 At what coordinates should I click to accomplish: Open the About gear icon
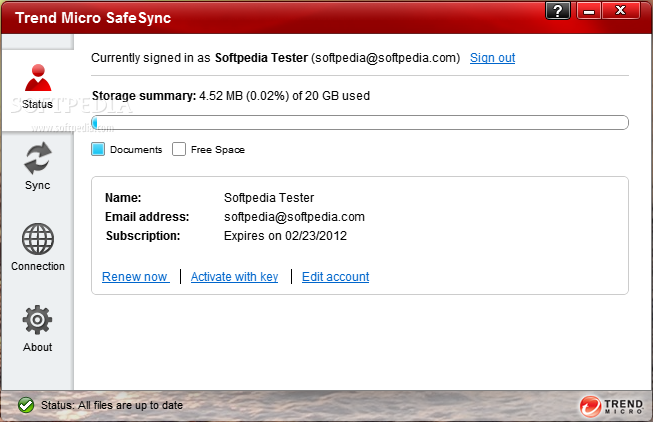(37, 320)
